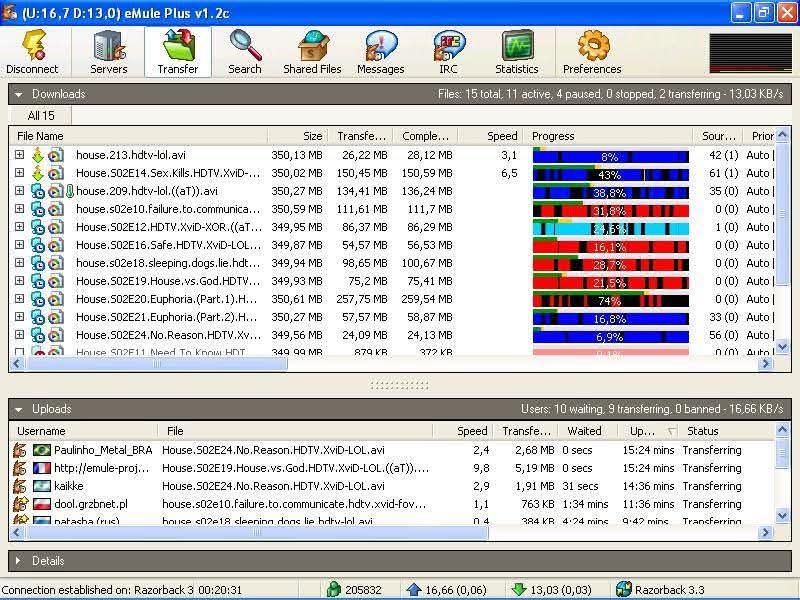Viewport: 800px width, 600px height.
Task: Expand house.209.hdtv-lol.((aT)).avi sources
Action: (x=19, y=190)
